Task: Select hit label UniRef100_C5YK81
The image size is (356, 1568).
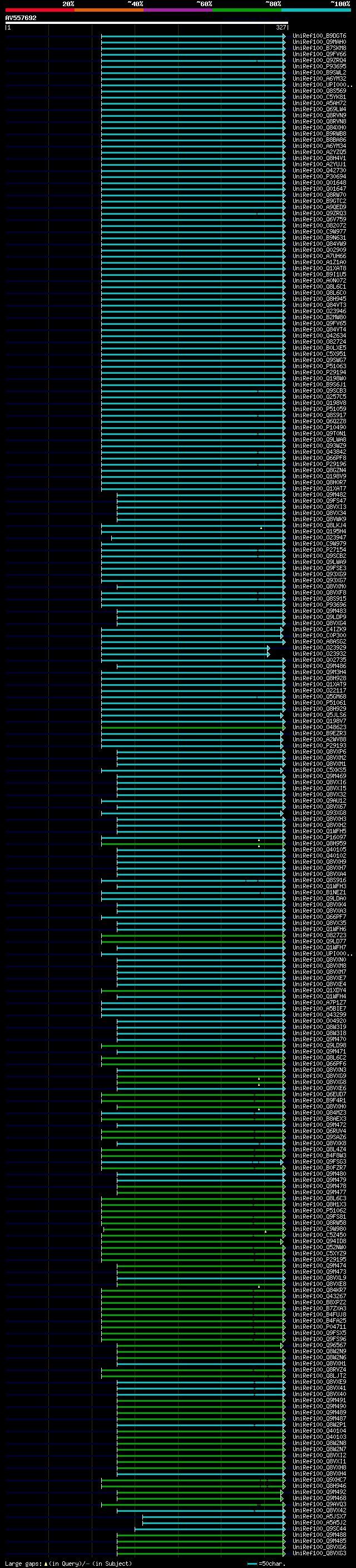Action: [x=319, y=97]
